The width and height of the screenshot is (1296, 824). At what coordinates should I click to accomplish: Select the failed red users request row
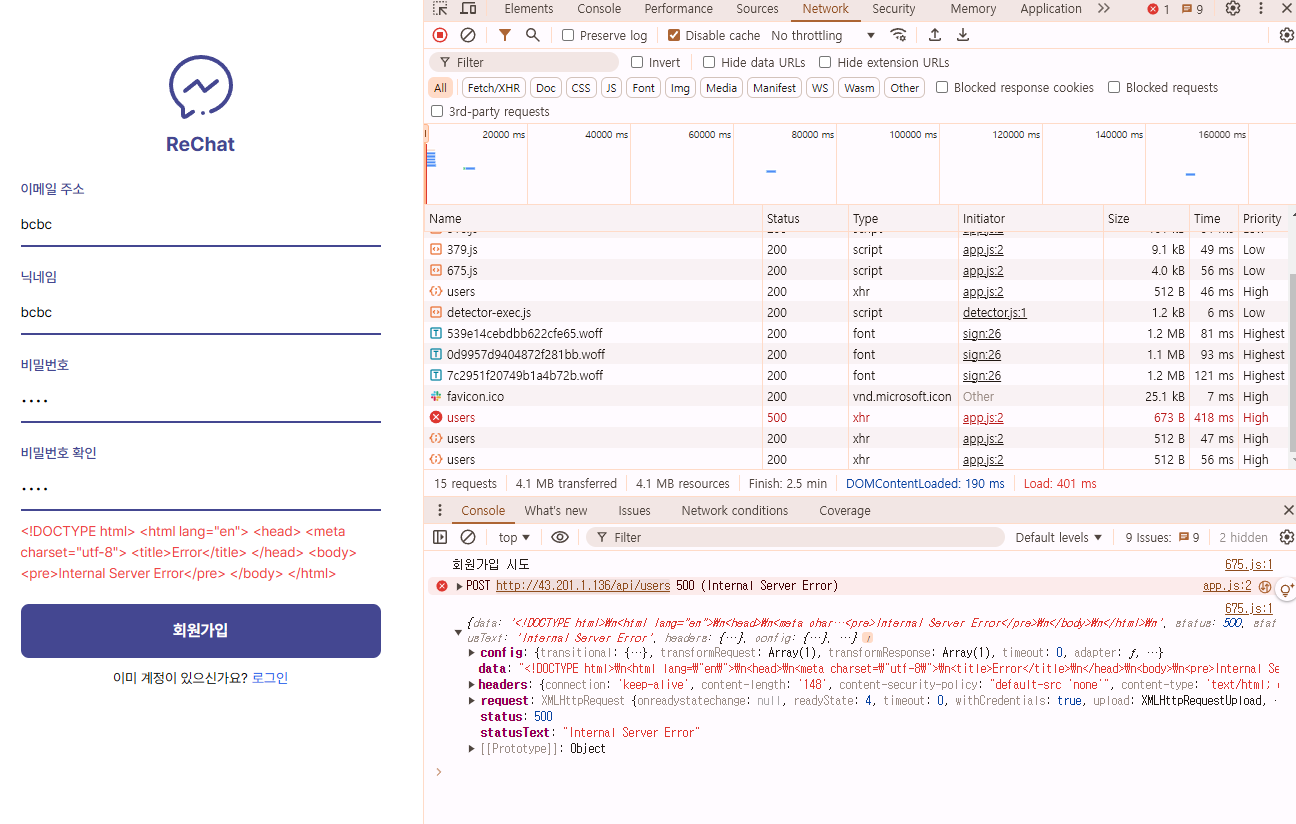tap(857, 418)
